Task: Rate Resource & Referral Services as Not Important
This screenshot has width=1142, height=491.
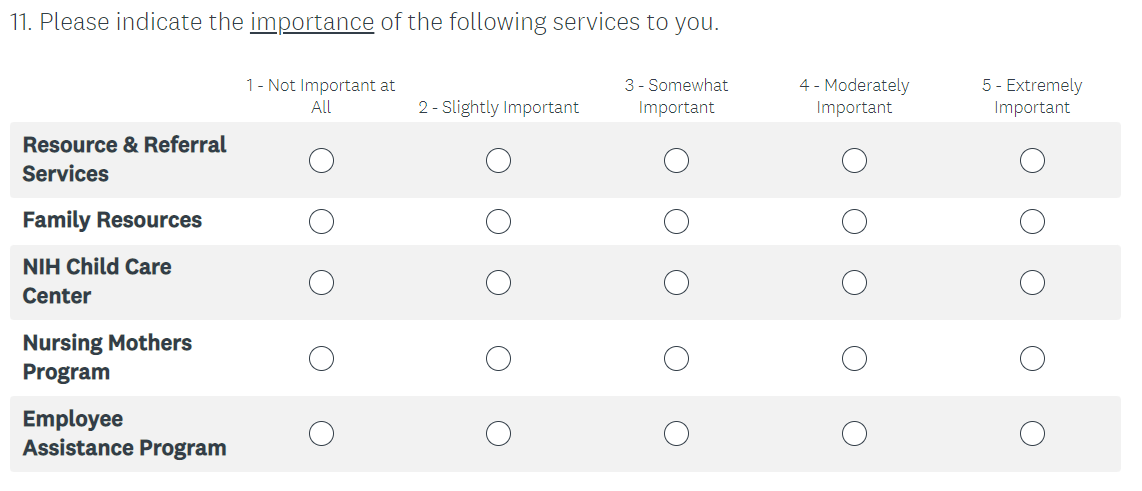Action: (321, 160)
